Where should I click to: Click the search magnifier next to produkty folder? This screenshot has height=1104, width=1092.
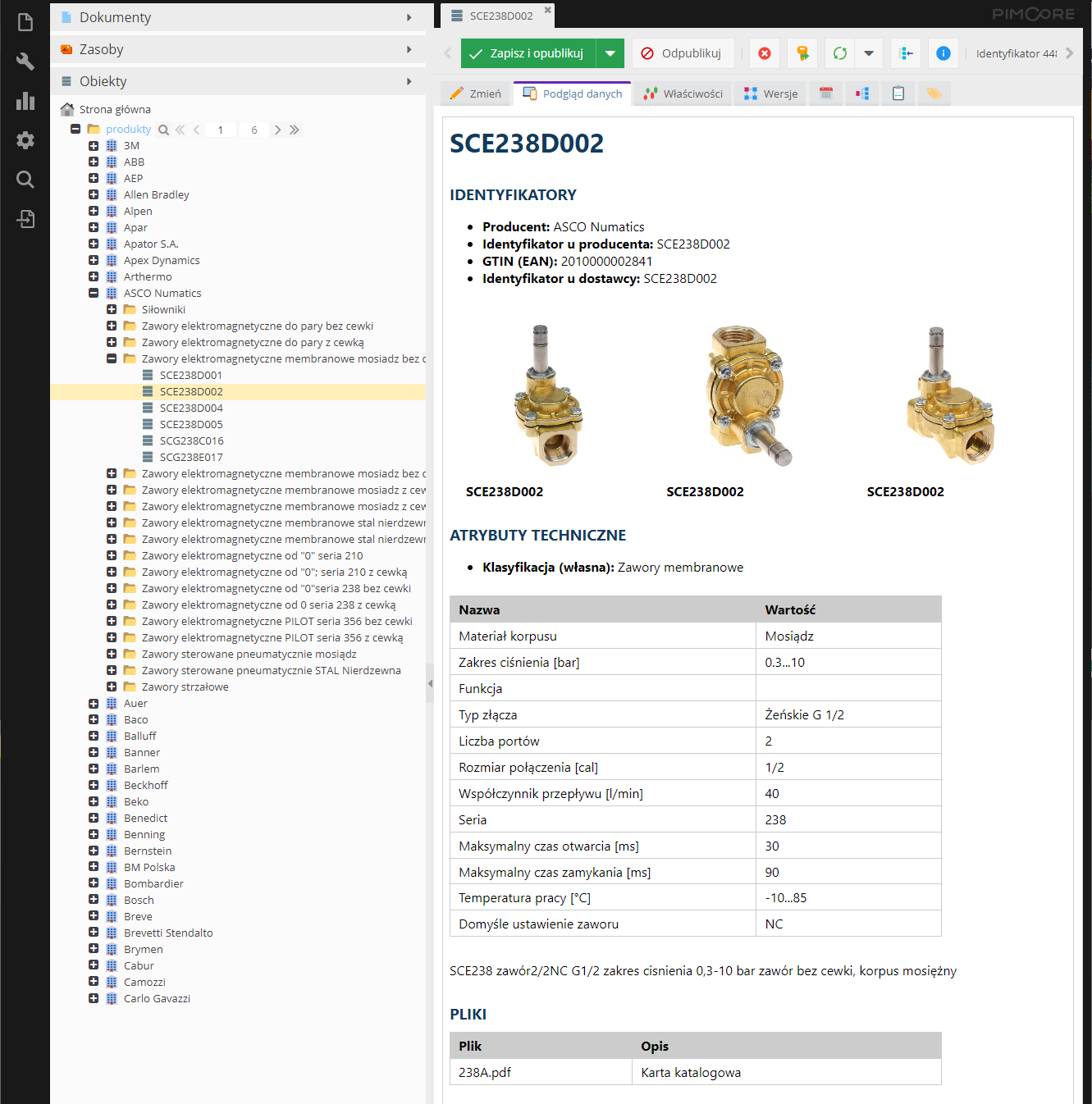point(163,130)
